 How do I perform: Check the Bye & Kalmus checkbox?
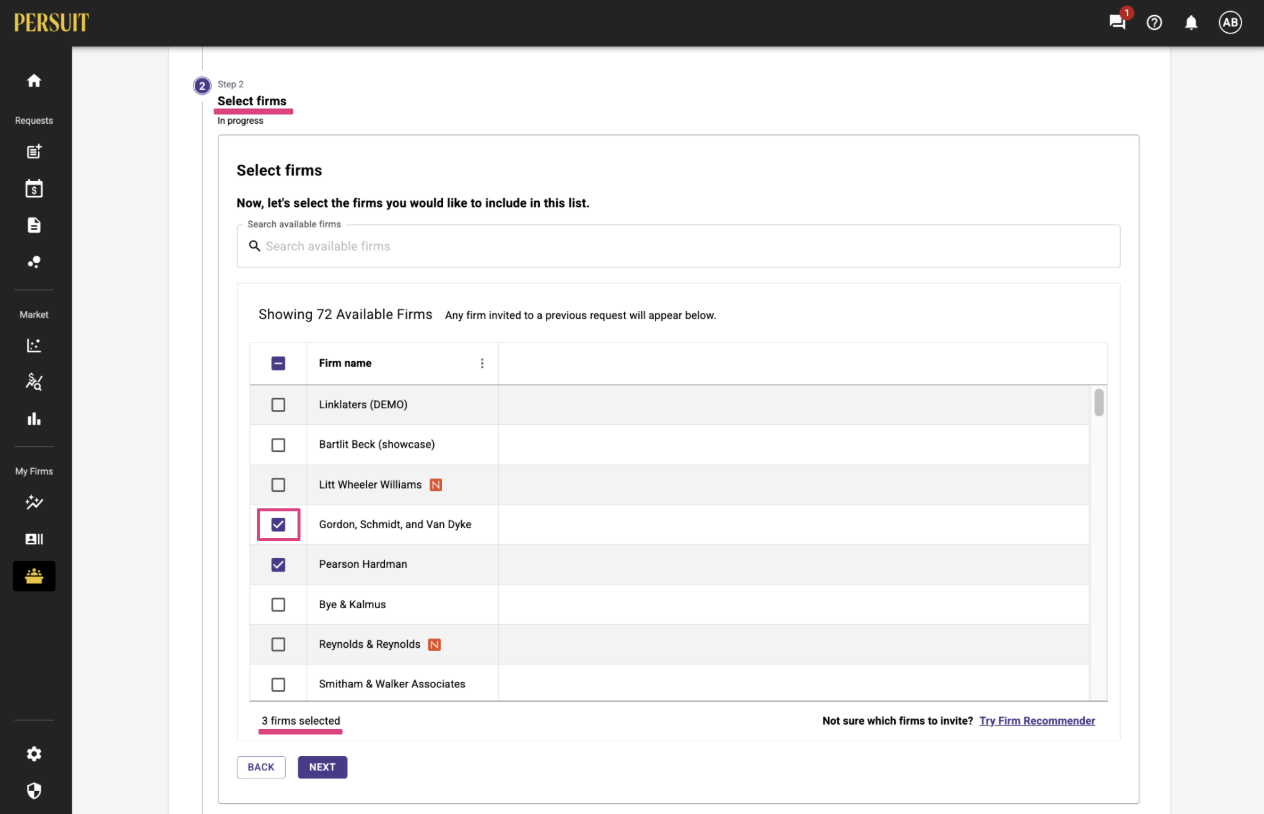pos(278,605)
